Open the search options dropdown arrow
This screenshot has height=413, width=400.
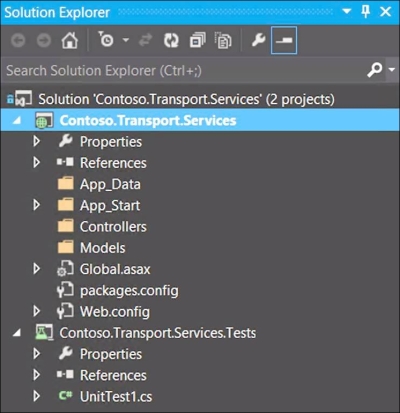pyautogui.click(x=392, y=70)
